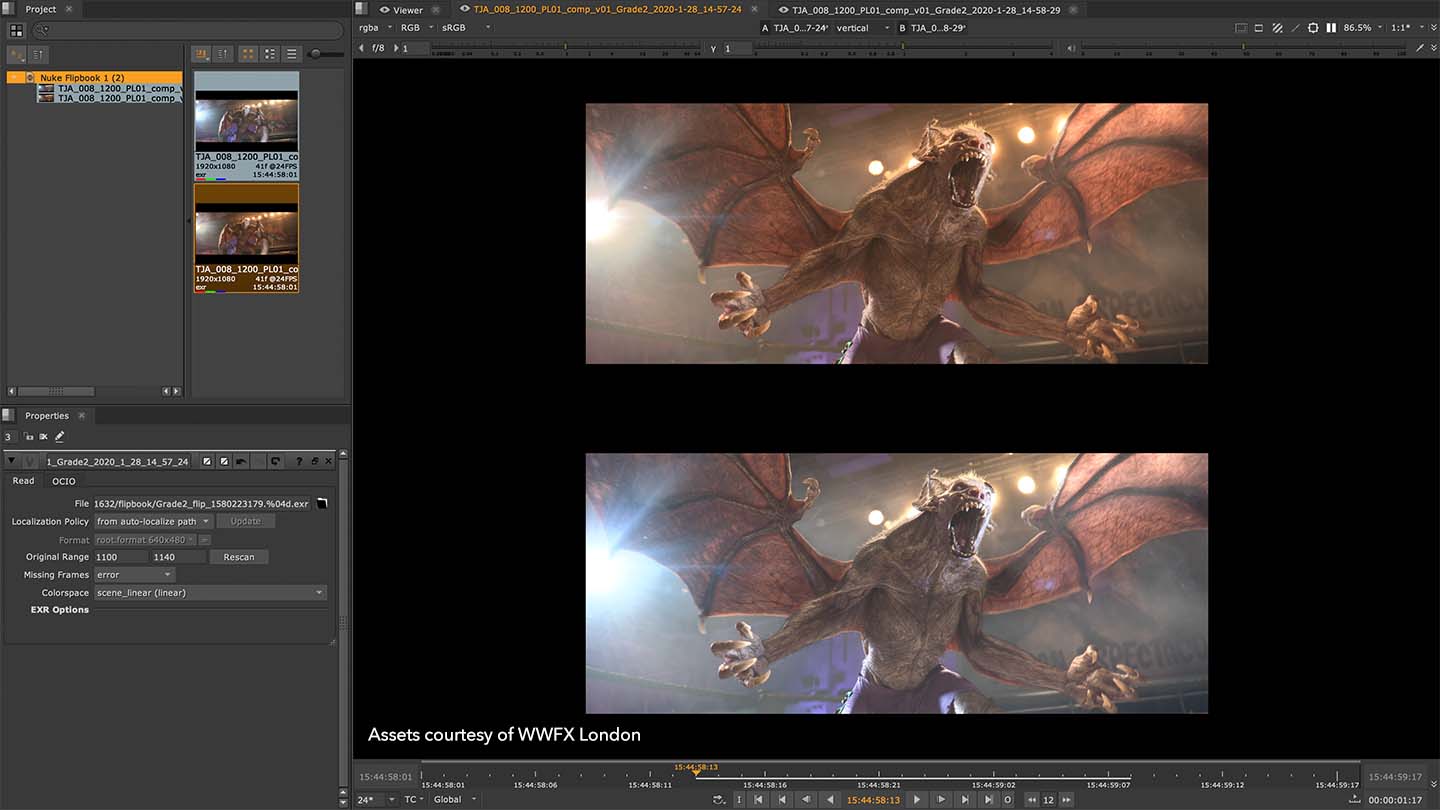Collapse the Grade2 node properties triangle
Image resolution: width=1440 pixels, height=810 pixels.
point(11,461)
